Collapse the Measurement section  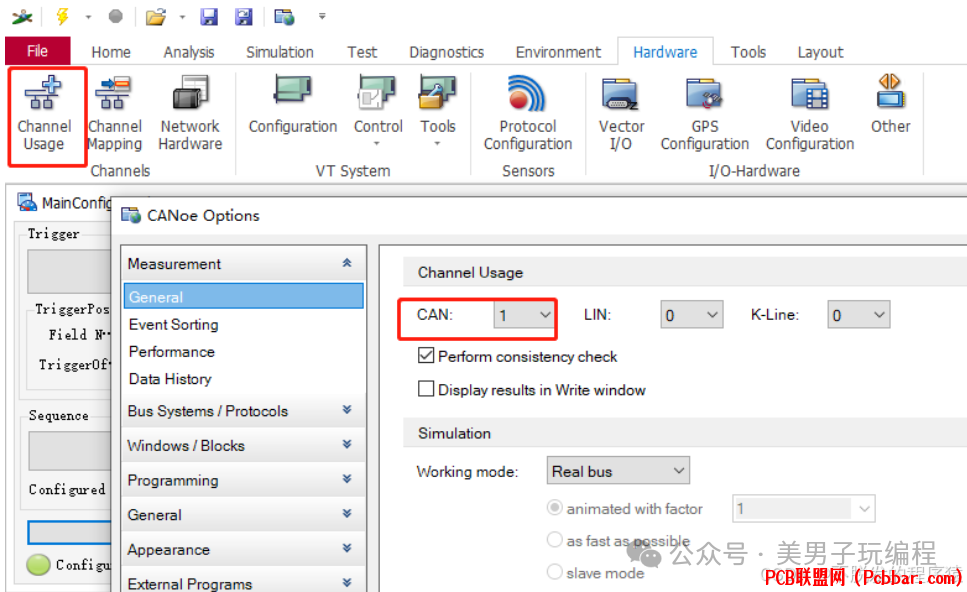347,263
